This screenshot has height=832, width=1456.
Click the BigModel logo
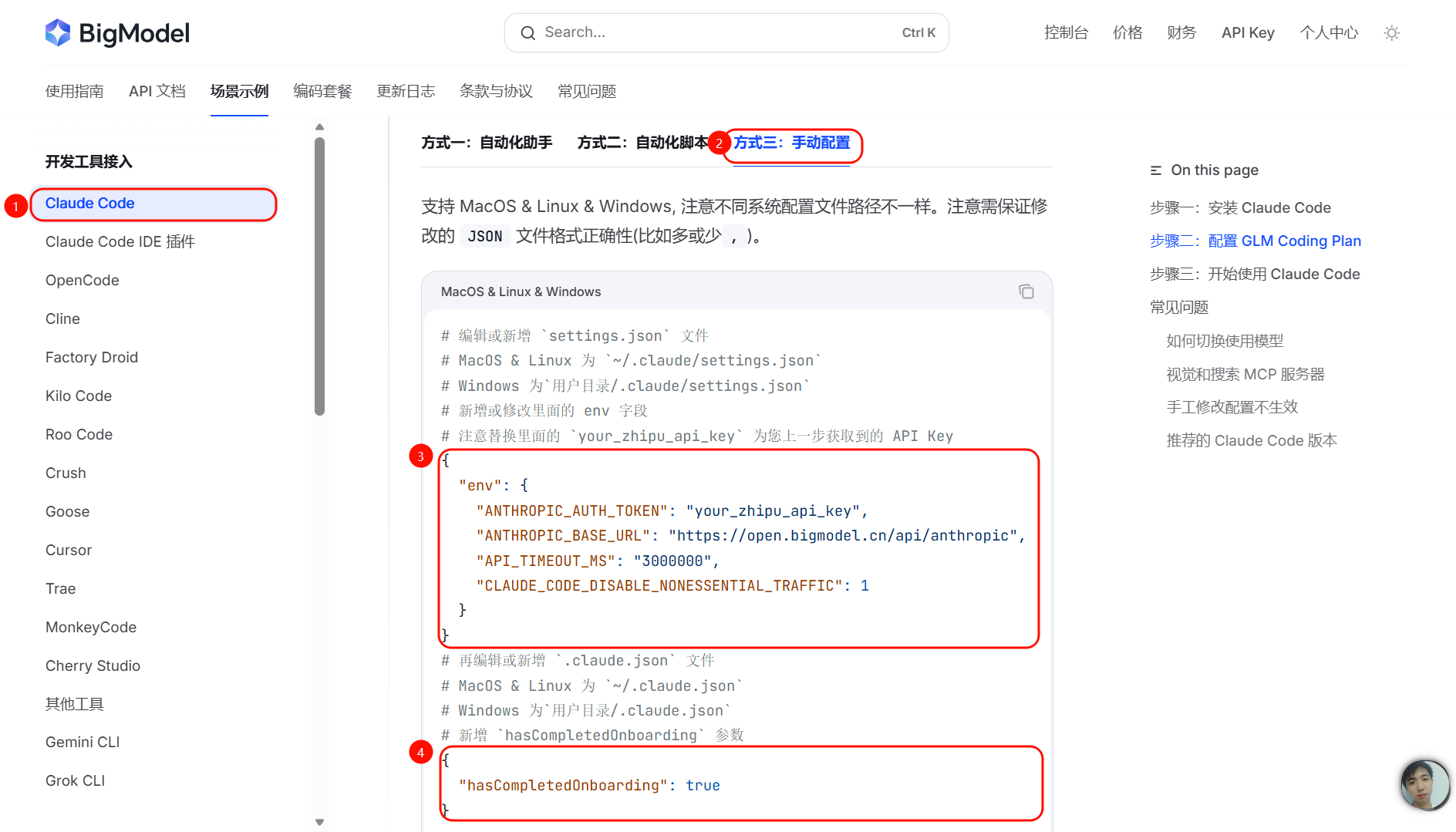(117, 33)
